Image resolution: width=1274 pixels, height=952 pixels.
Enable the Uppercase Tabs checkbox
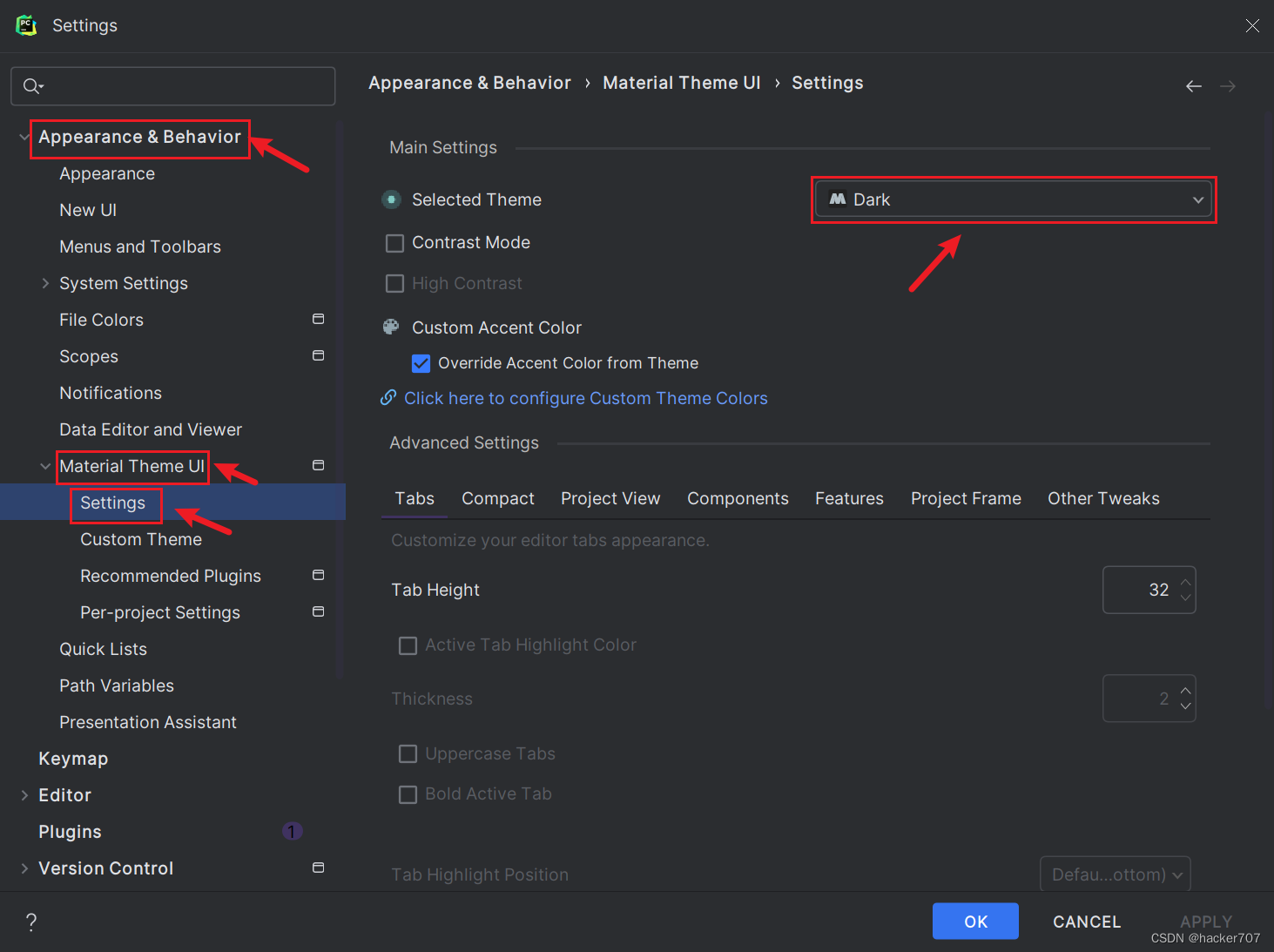pyautogui.click(x=408, y=754)
